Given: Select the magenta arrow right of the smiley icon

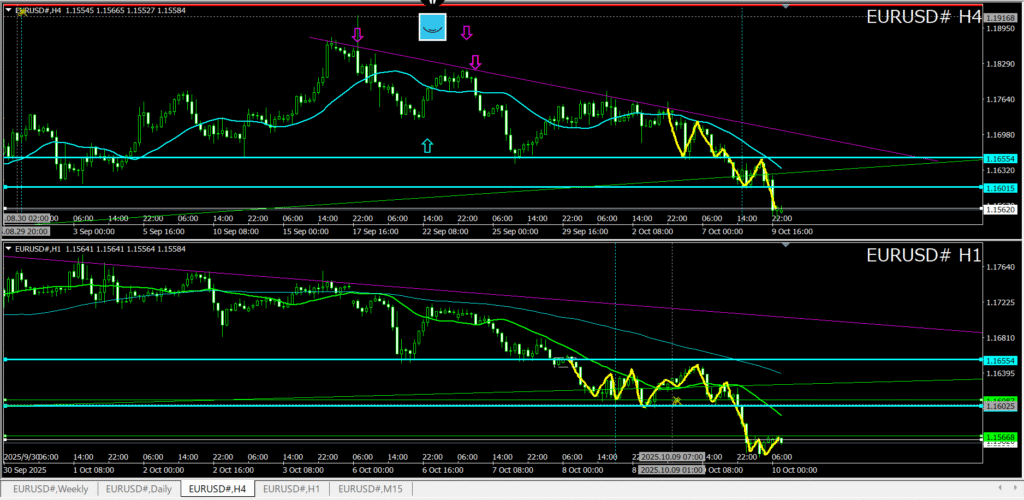Looking at the screenshot, I should coord(466,33).
